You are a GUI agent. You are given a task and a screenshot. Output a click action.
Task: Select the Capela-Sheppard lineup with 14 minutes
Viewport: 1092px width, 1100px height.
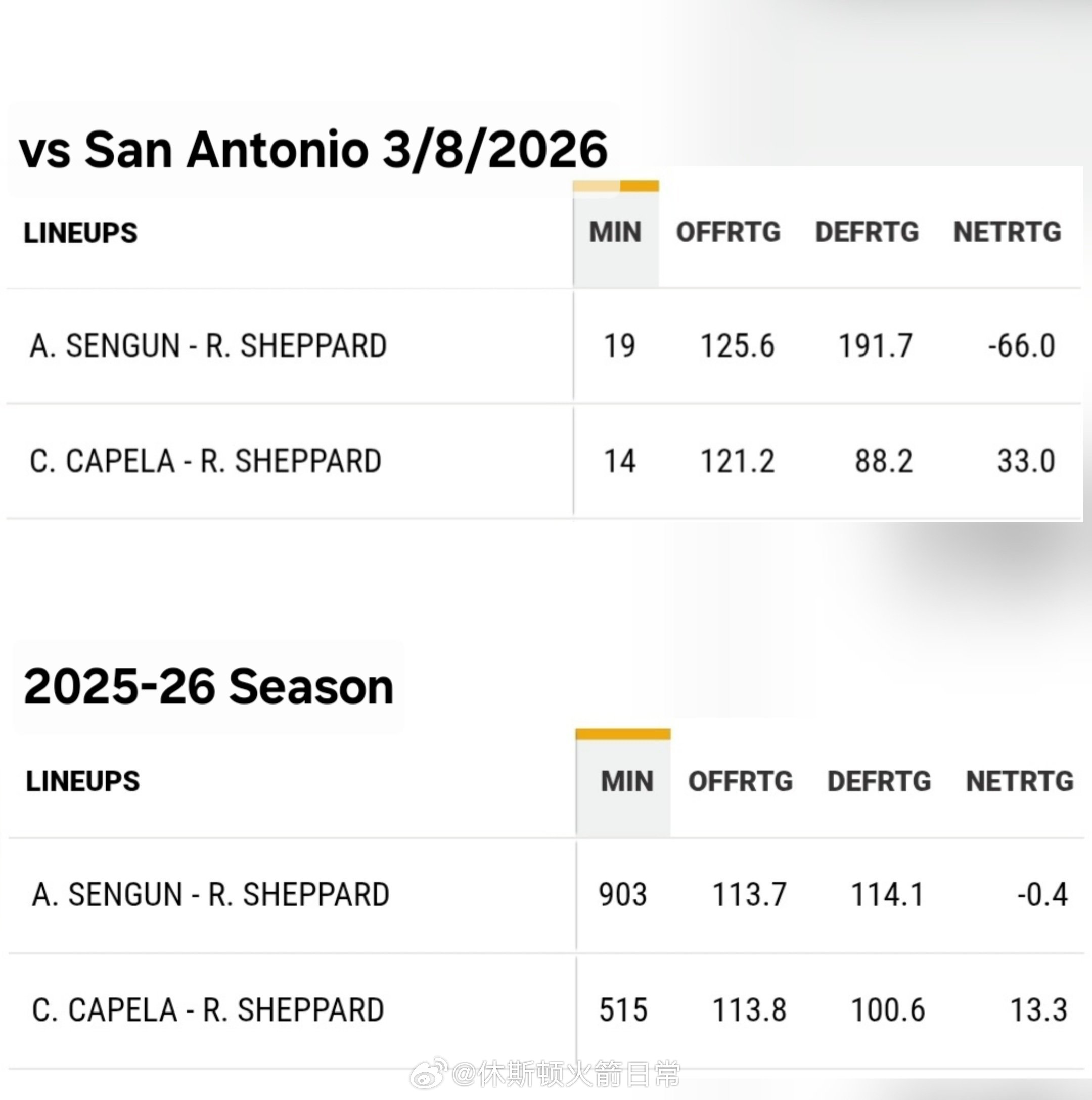click(205, 461)
